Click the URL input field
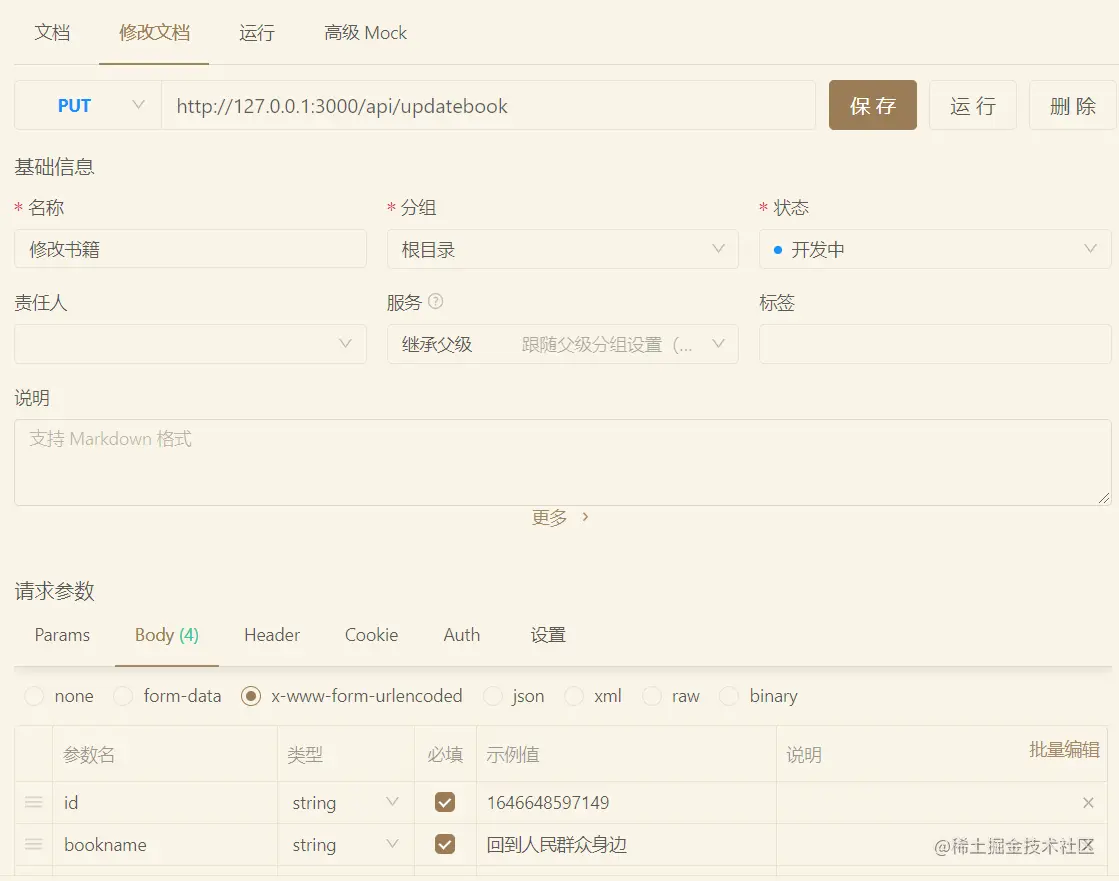 tap(488, 106)
